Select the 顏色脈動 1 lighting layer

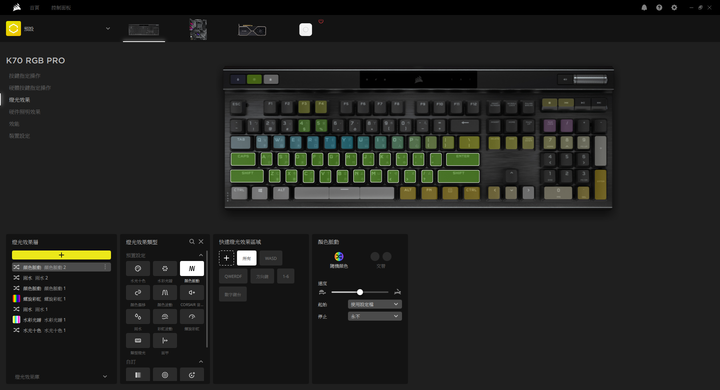click(61, 288)
